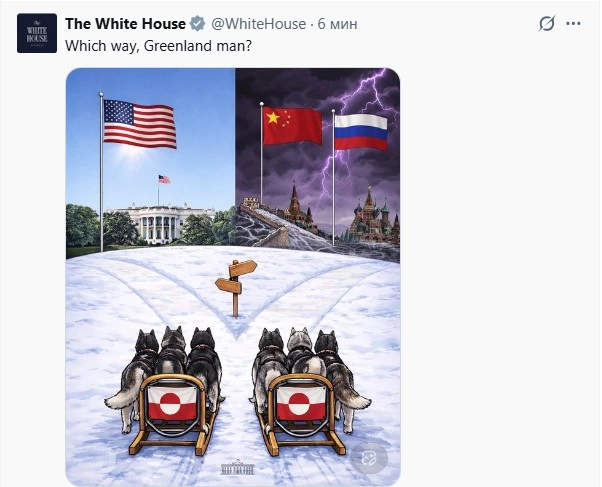This screenshot has width=602, height=487.
Task: Click the blue verified badge
Action: coord(198,24)
